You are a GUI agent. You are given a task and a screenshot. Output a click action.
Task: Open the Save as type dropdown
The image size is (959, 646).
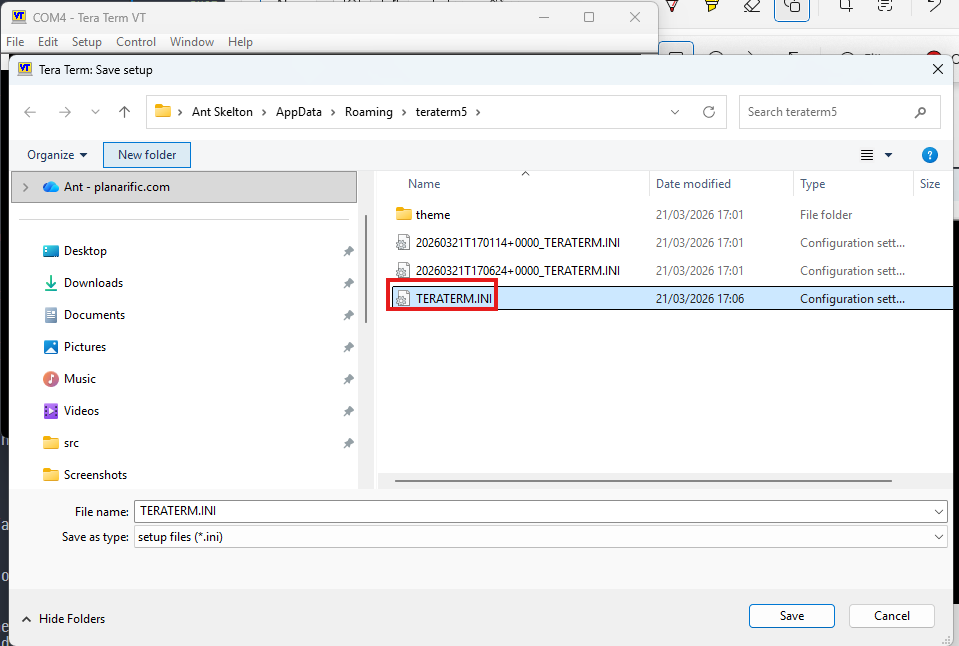[x=938, y=537]
